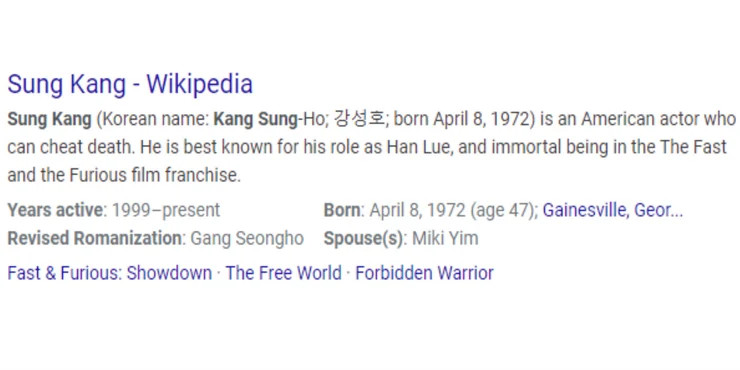
Task: Click bold Sung Kang at snippet start
Action: coord(49,119)
